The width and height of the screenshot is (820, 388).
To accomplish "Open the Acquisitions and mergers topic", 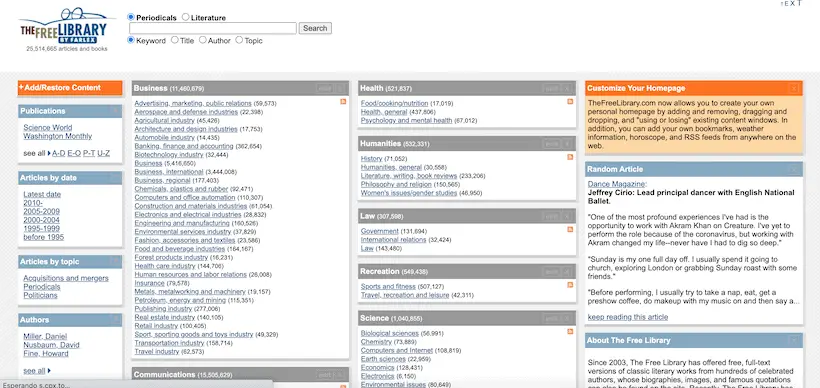I will point(66,278).
